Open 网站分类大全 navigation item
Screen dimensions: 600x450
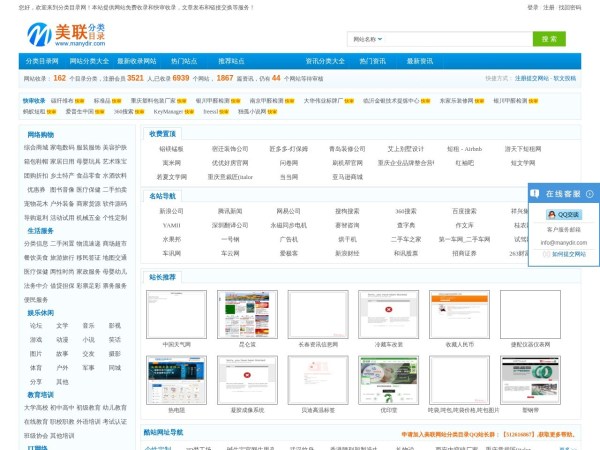[89, 61]
